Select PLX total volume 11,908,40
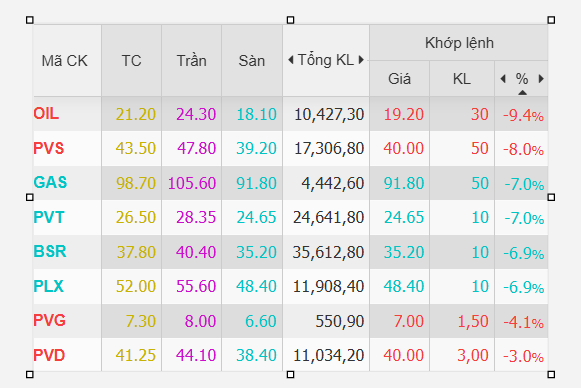Screen dimensions: 581x388 click(x=329, y=286)
